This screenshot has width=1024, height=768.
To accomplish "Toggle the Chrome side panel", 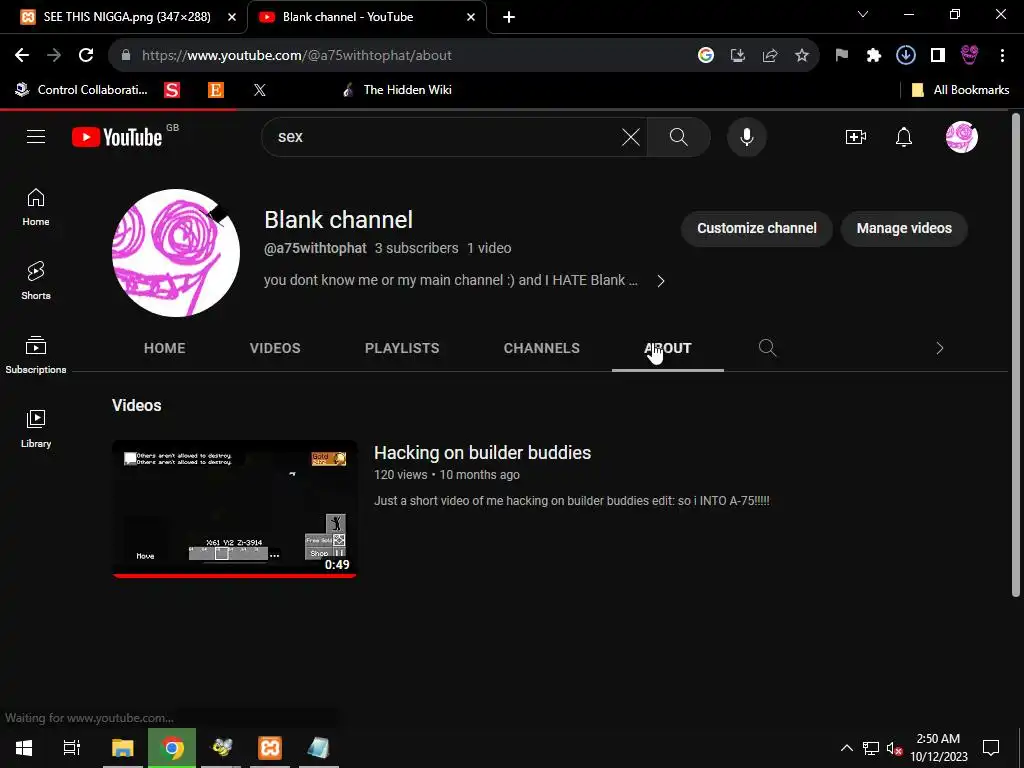I will [938, 56].
